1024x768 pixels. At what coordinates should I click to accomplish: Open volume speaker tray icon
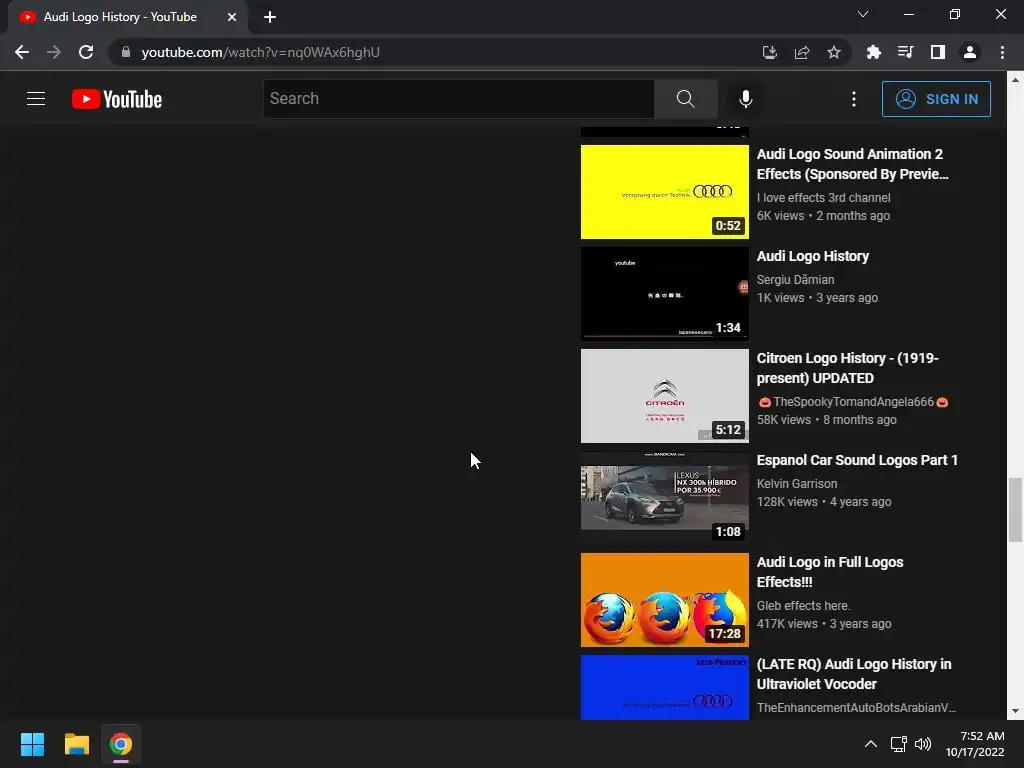point(923,744)
